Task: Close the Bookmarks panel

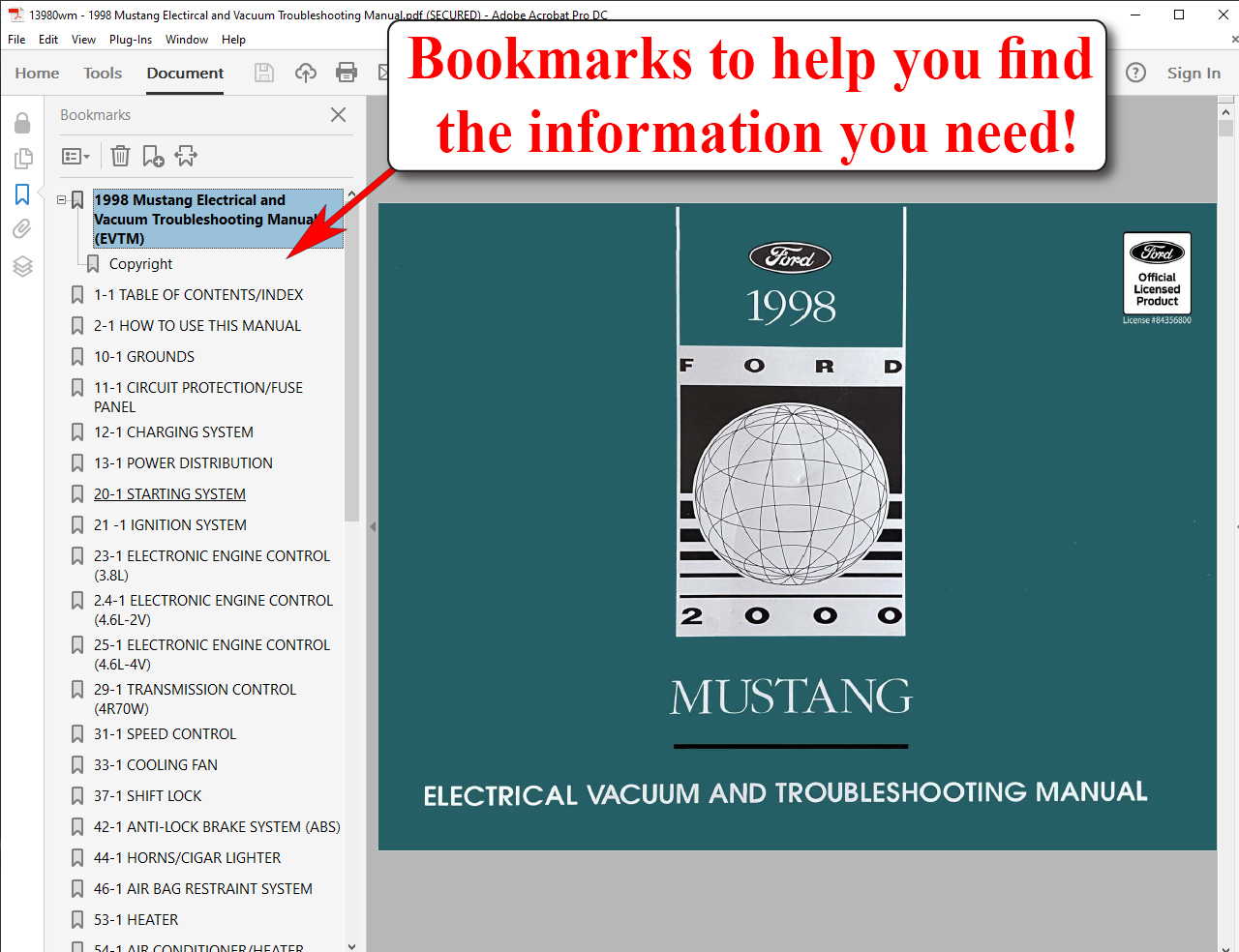Action: 338,114
